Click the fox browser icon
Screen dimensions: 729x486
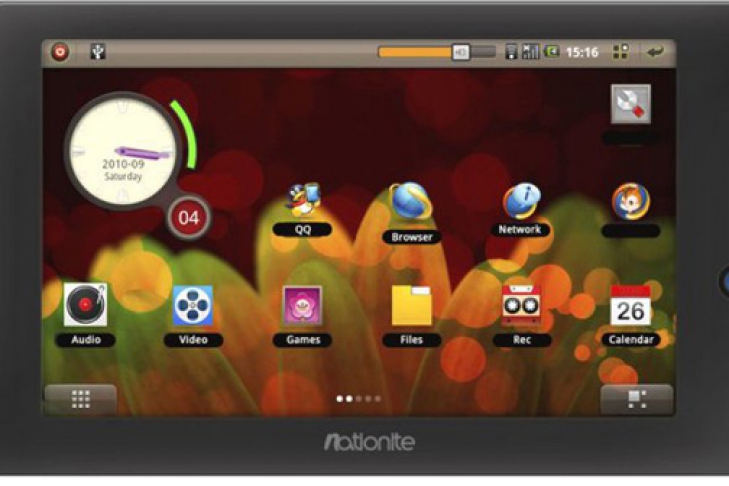tap(630, 202)
